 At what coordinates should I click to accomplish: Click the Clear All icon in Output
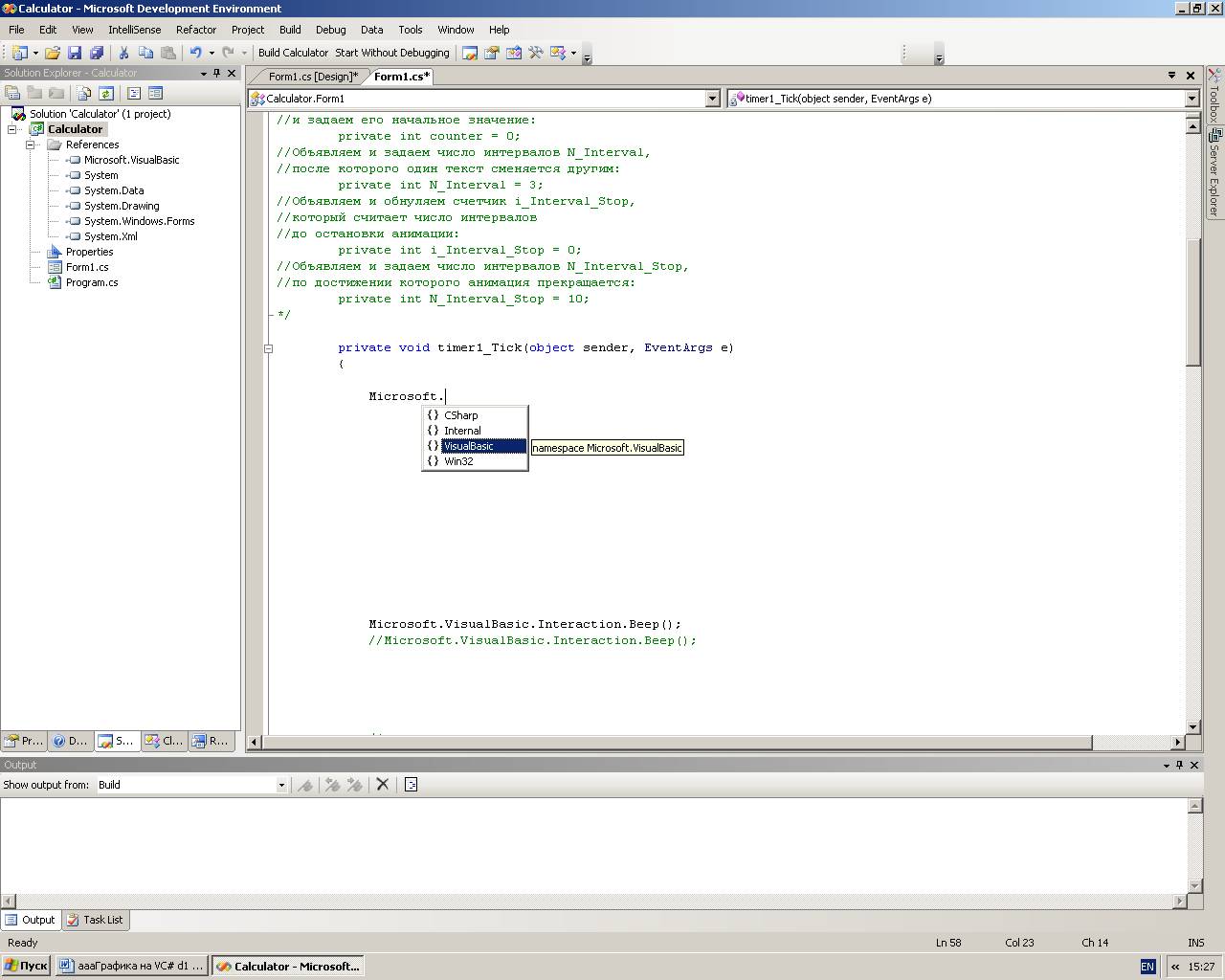pyautogui.click(x=383, y=785)
